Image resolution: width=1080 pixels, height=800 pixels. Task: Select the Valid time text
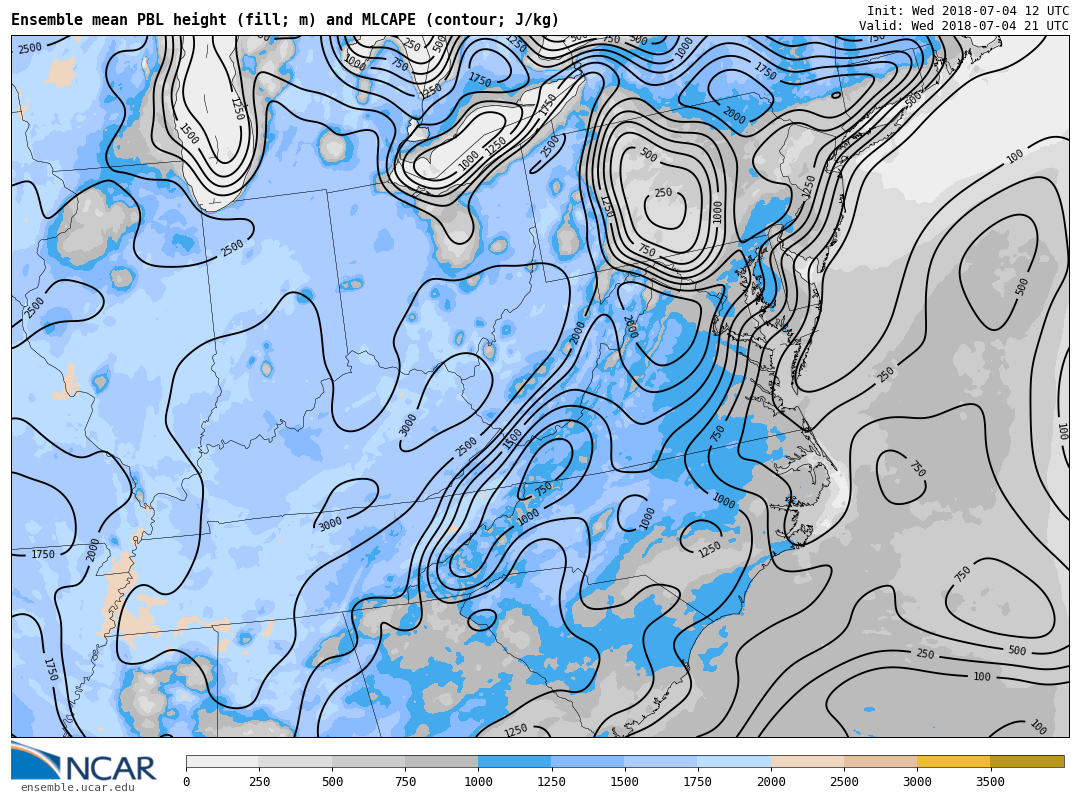pos(963,26)
